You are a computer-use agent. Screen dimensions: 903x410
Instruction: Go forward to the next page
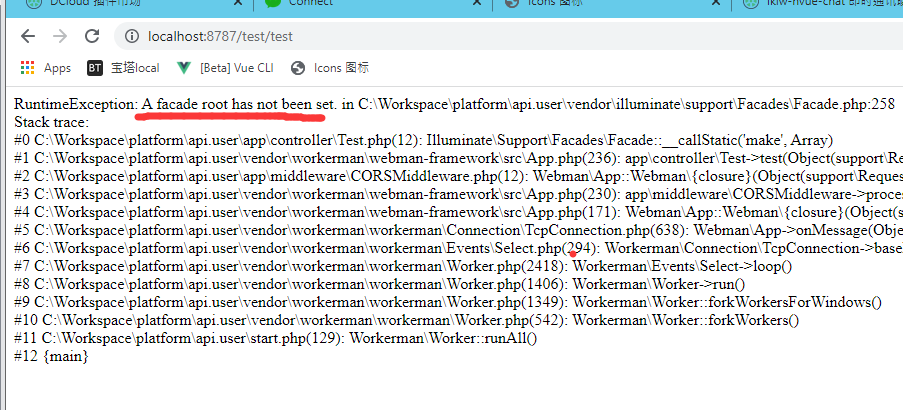point(59,36)
